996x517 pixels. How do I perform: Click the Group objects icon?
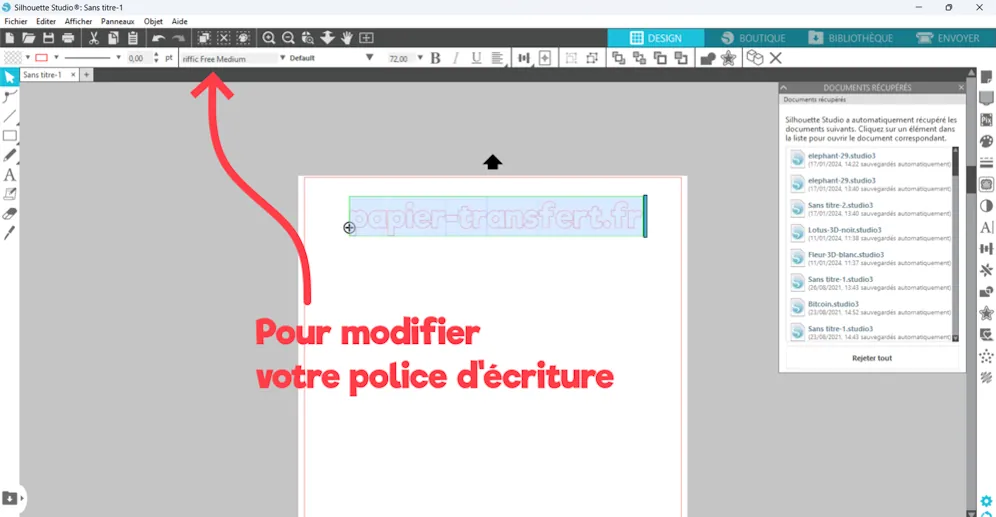point(571,58)
